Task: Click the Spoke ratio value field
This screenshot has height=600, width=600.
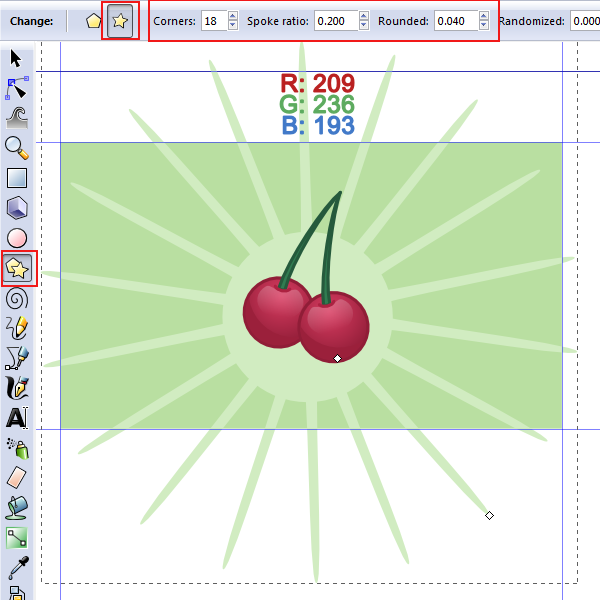Action: (336, 21)
